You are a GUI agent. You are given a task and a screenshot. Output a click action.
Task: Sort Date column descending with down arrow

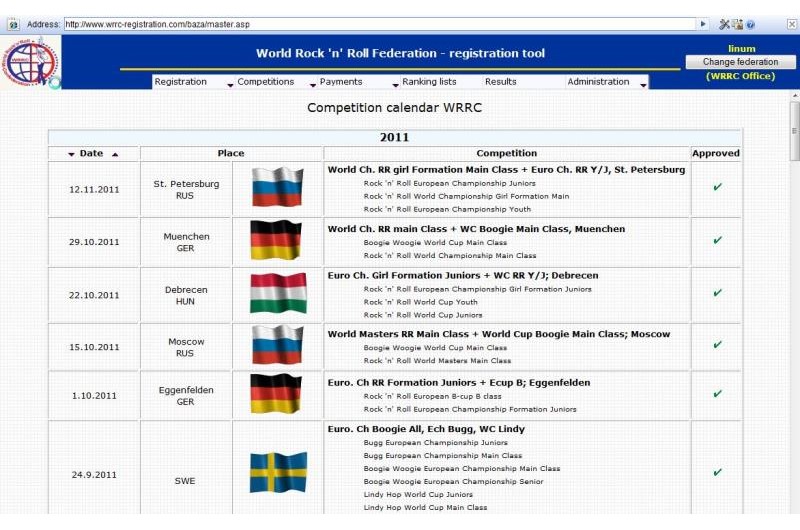71,154
